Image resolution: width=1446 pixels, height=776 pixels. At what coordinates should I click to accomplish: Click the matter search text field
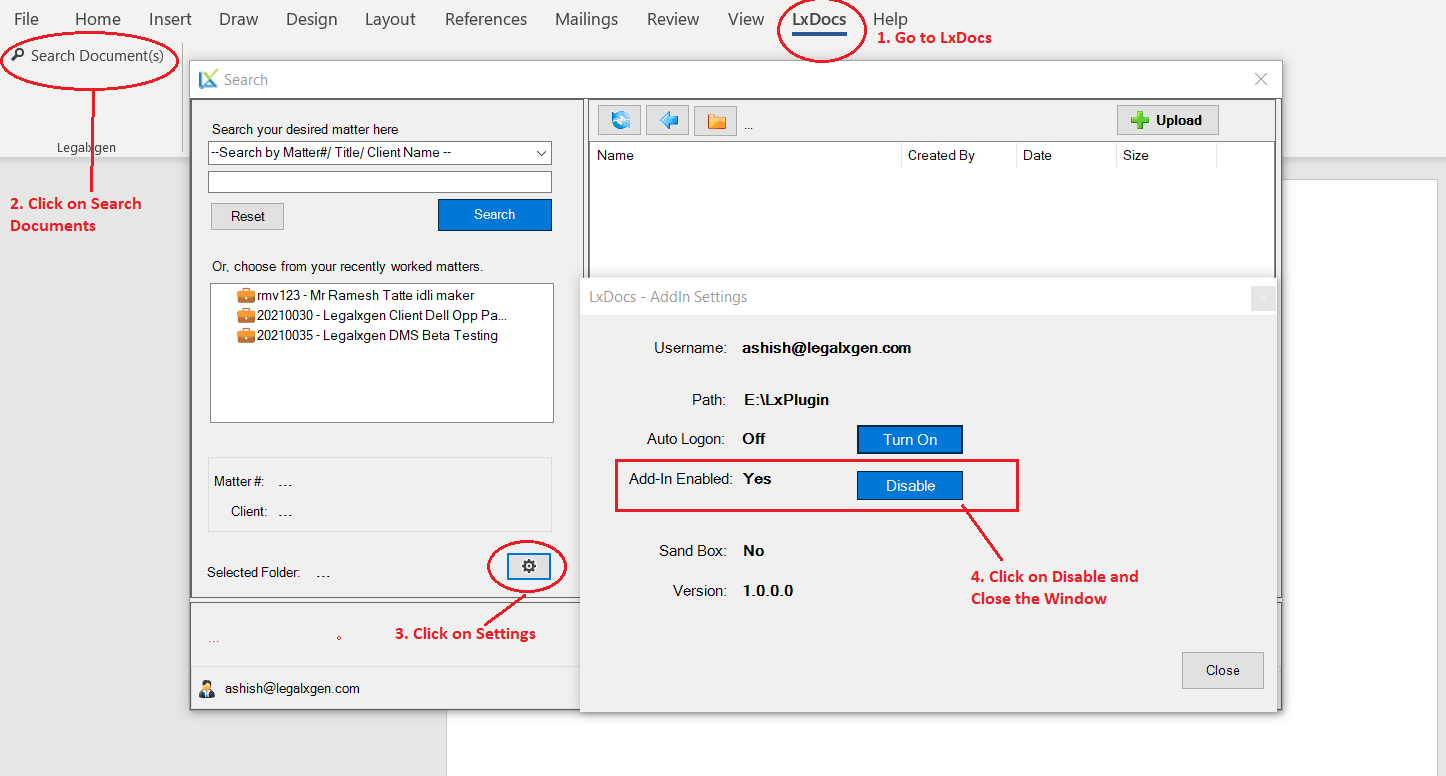(379, 182)
